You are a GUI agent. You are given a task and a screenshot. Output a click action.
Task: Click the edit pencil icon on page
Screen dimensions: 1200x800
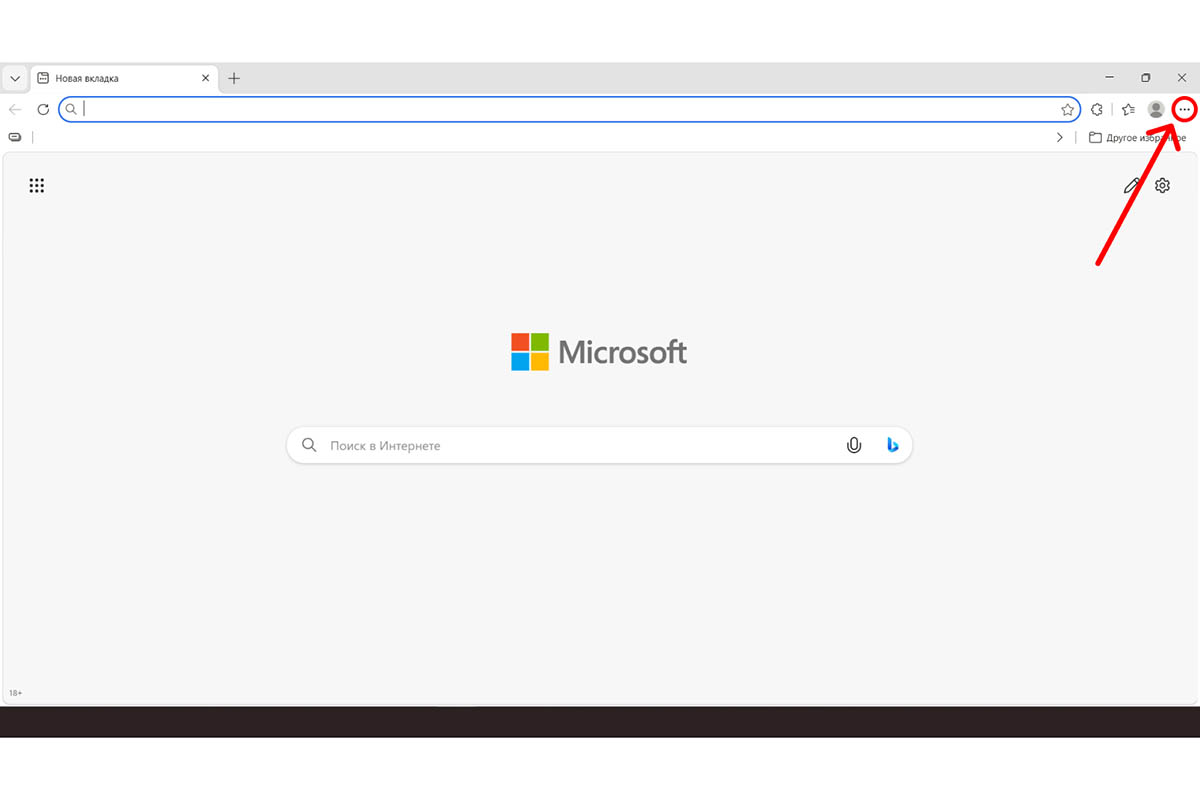click(1132, 185)
